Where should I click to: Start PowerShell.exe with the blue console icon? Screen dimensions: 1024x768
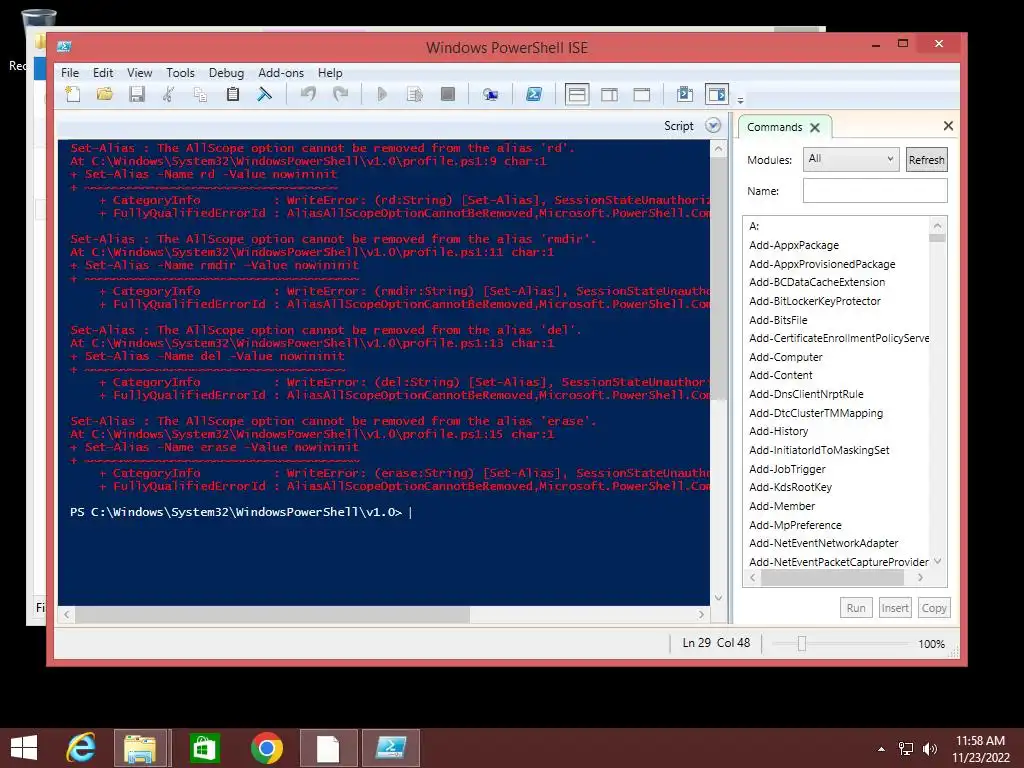[x=534, y=95]
